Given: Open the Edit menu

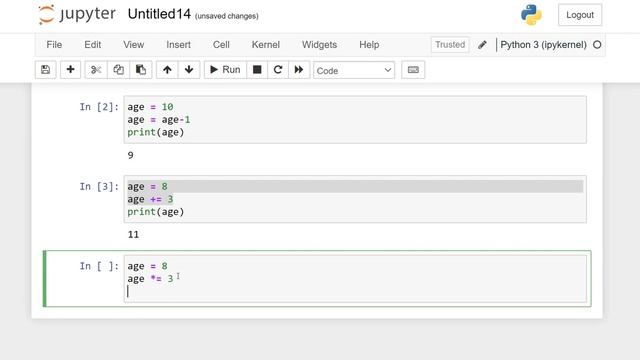Looking at the screenshot, I should tap(93, 45).
